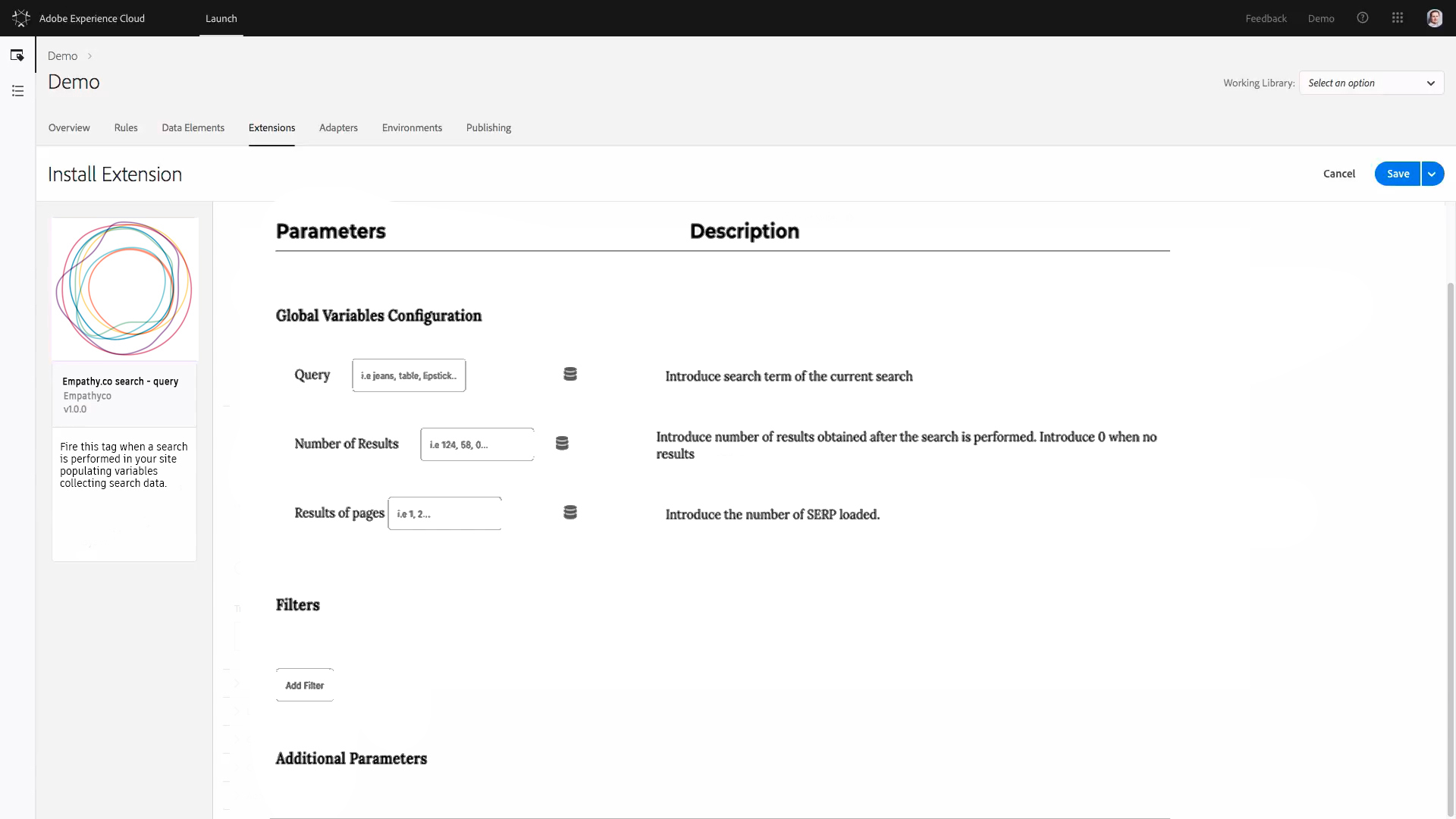Image resolution: width=1456 pixels, height=819 pixels.
Task: Switch to the Data Elements tab
Action: coord(193,127)
